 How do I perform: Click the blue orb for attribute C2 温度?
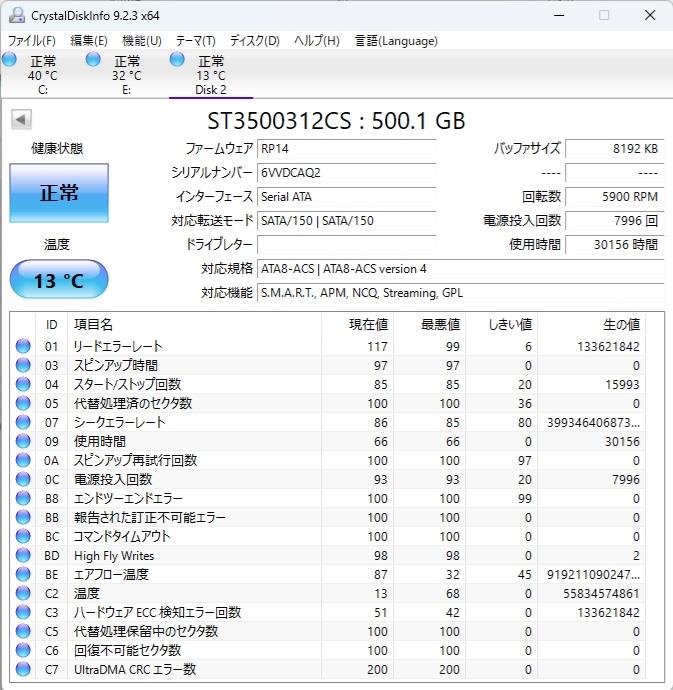pyautogui.click(x=23, y=593)
